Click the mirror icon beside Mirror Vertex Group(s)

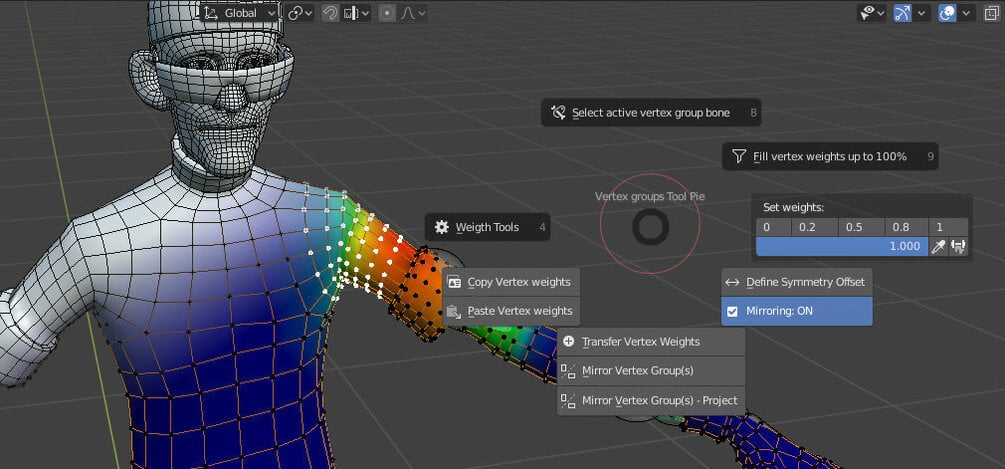click(568, 371)
